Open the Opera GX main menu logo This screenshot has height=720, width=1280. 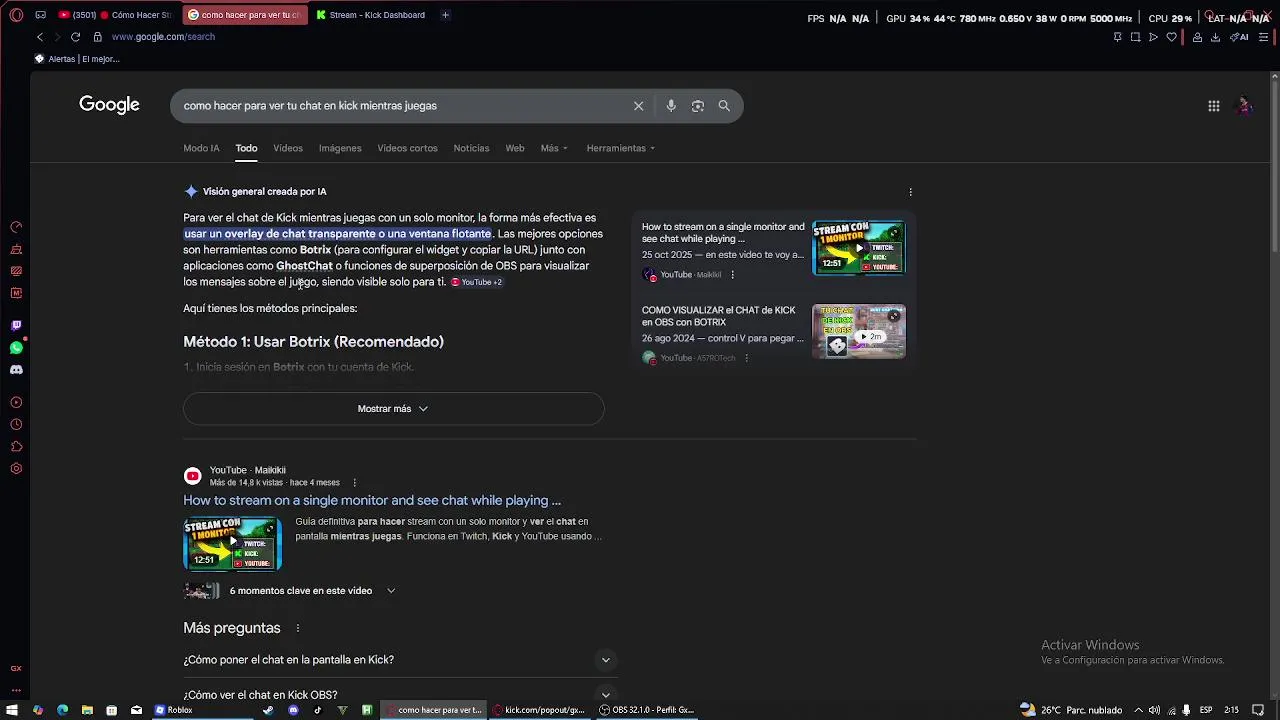[16, 15]
